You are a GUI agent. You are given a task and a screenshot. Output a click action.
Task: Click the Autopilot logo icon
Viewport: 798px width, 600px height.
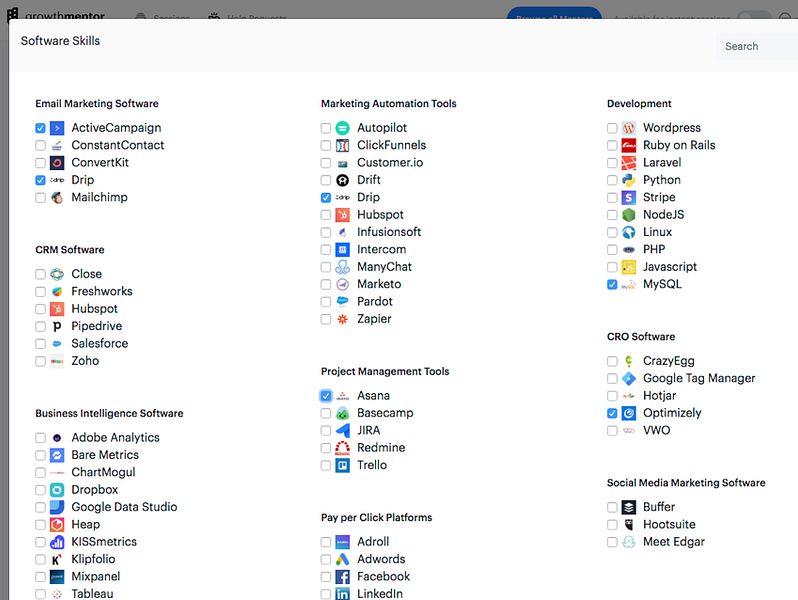point(343,128)
